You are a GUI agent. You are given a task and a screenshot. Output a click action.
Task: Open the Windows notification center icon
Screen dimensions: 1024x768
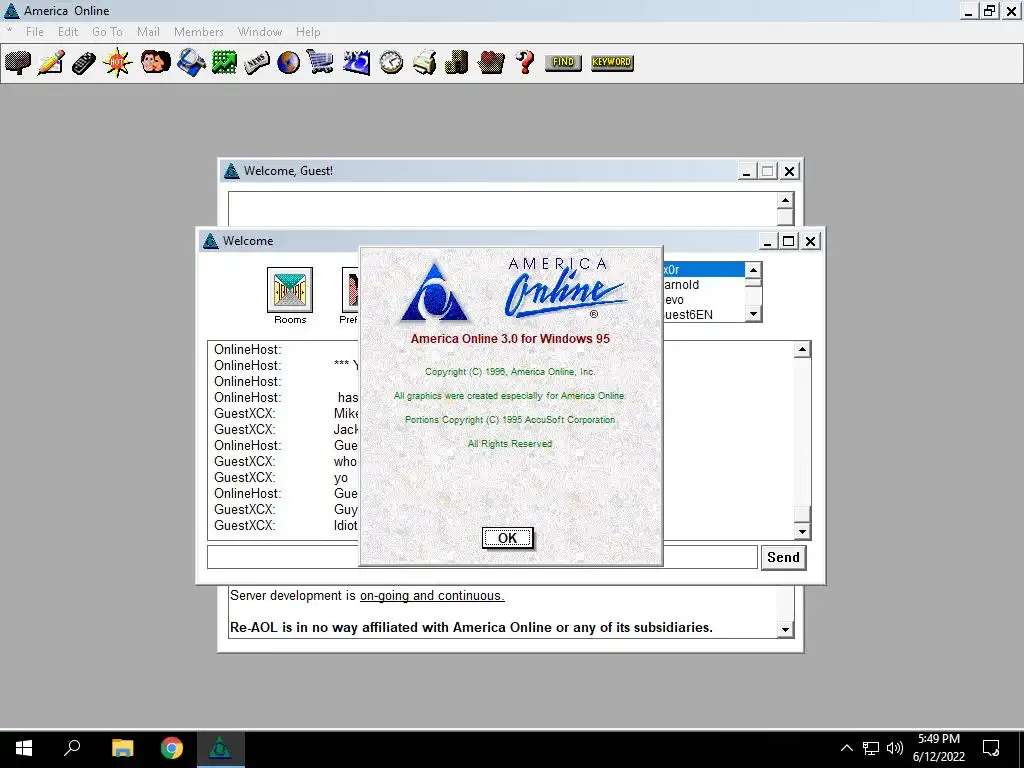[x=991, y=748]
